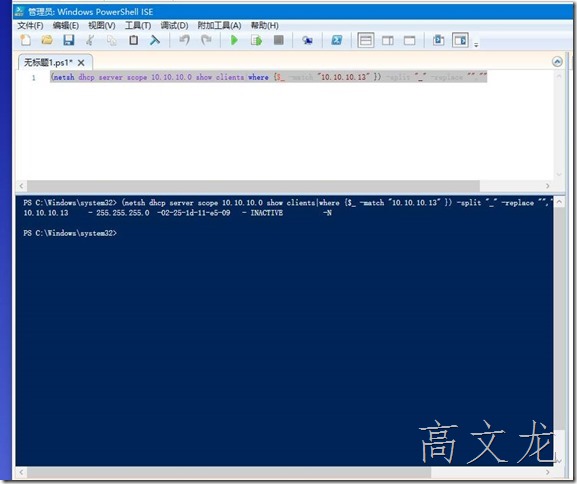Show script pane on right layout
The width and height of the screenshot is (577, 484).
point(387,40)
